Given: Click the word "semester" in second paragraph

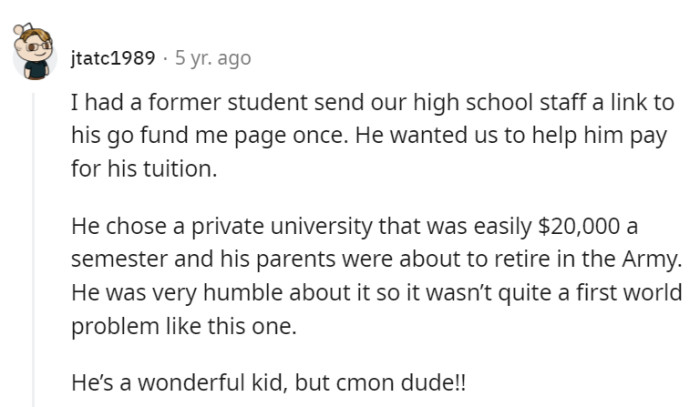Looking at the screenshot, I should pos(115,259).
